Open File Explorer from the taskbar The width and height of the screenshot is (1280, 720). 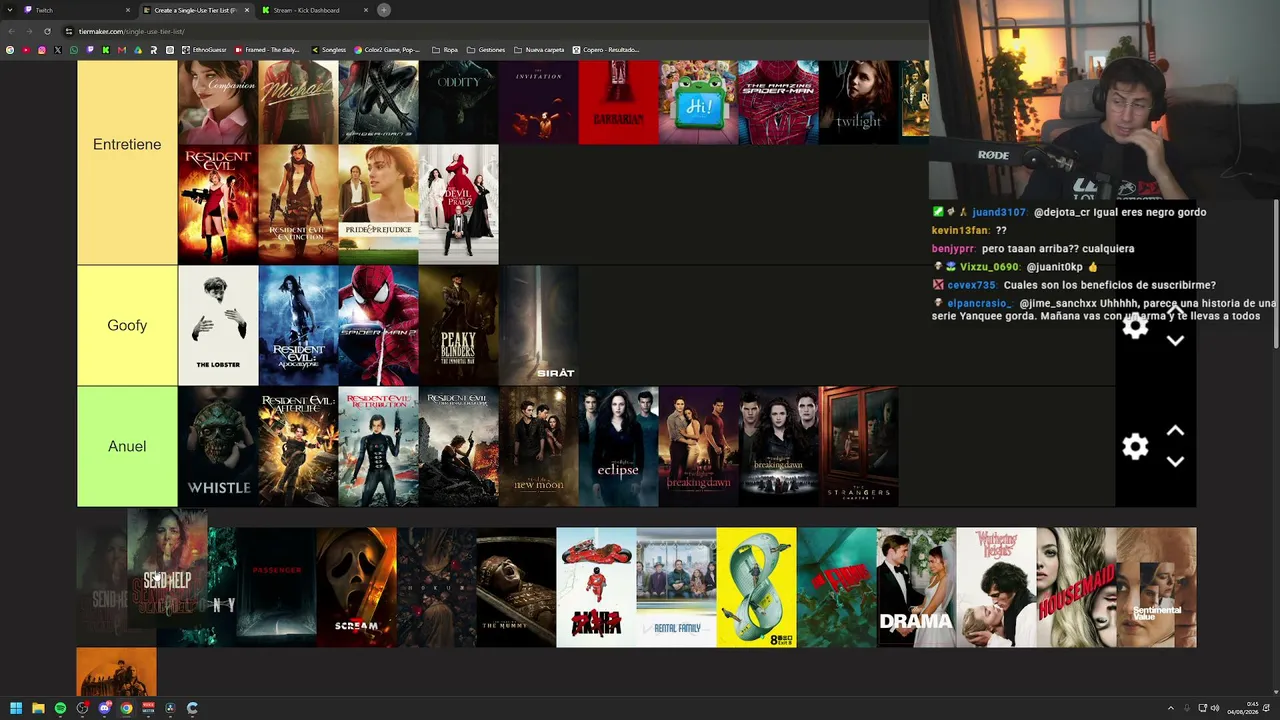pyautogui.click(x=38, y=708)
